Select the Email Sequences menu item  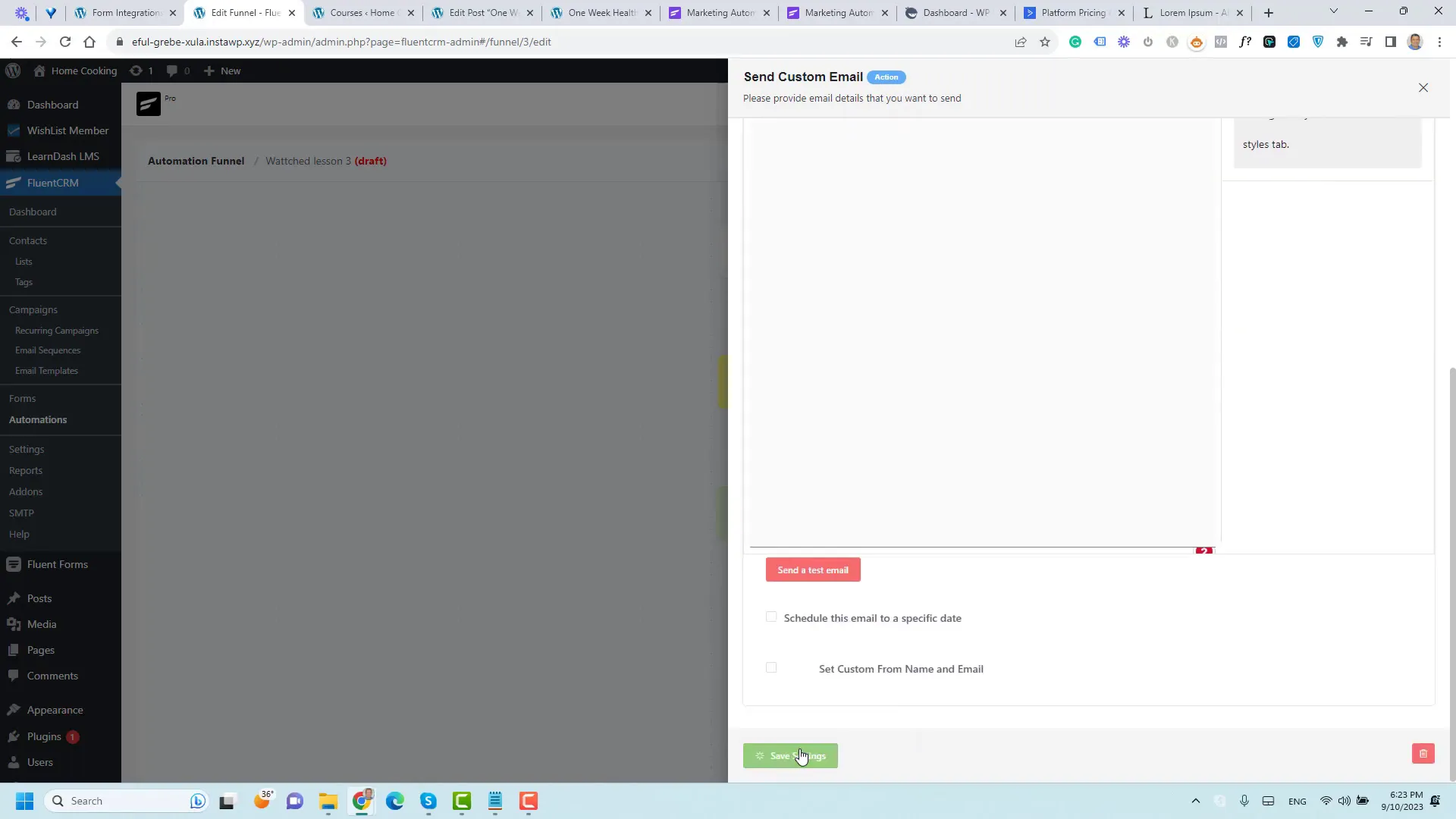click(x=47, y=349)
